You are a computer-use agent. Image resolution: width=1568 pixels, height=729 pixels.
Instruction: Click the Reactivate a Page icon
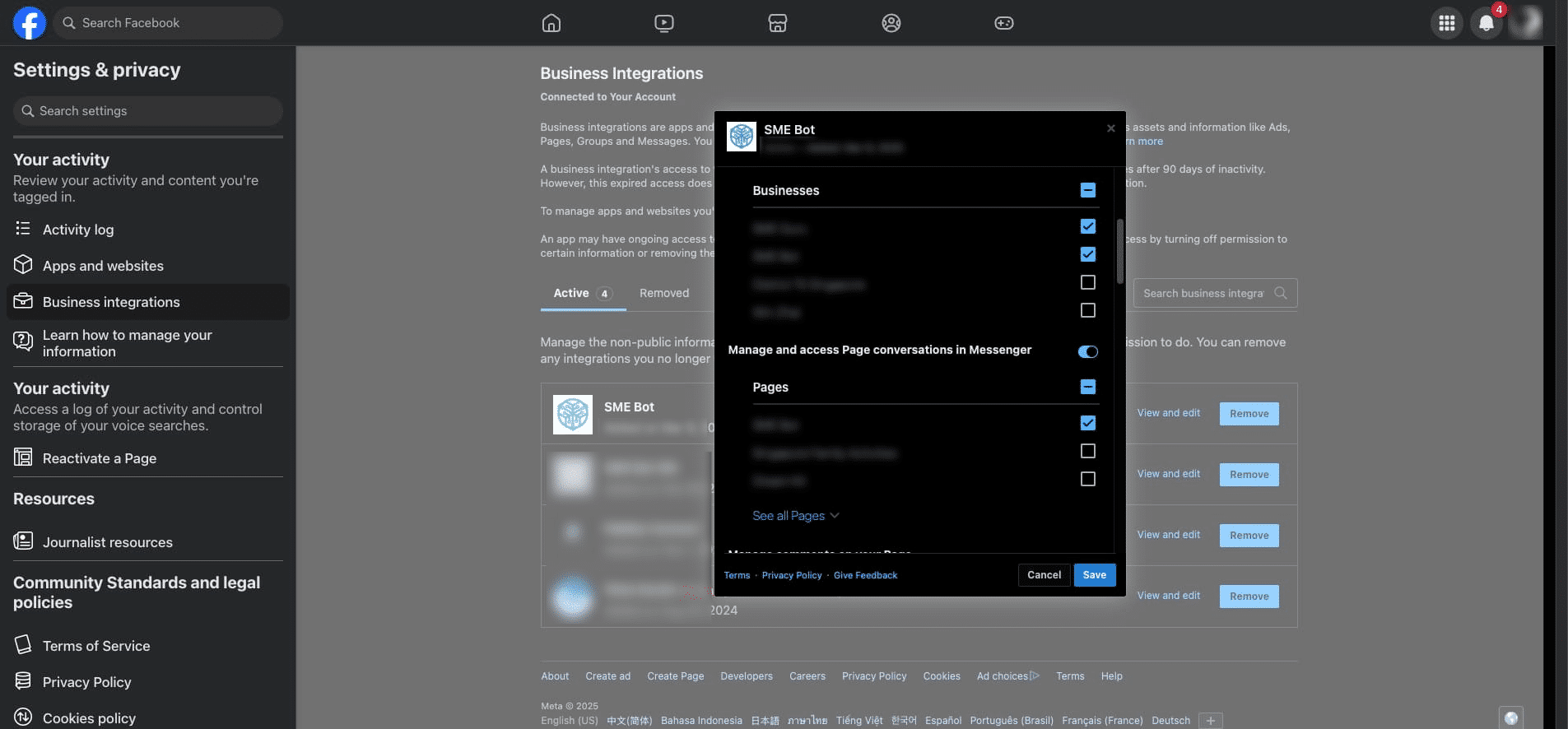tap(23, 457)
